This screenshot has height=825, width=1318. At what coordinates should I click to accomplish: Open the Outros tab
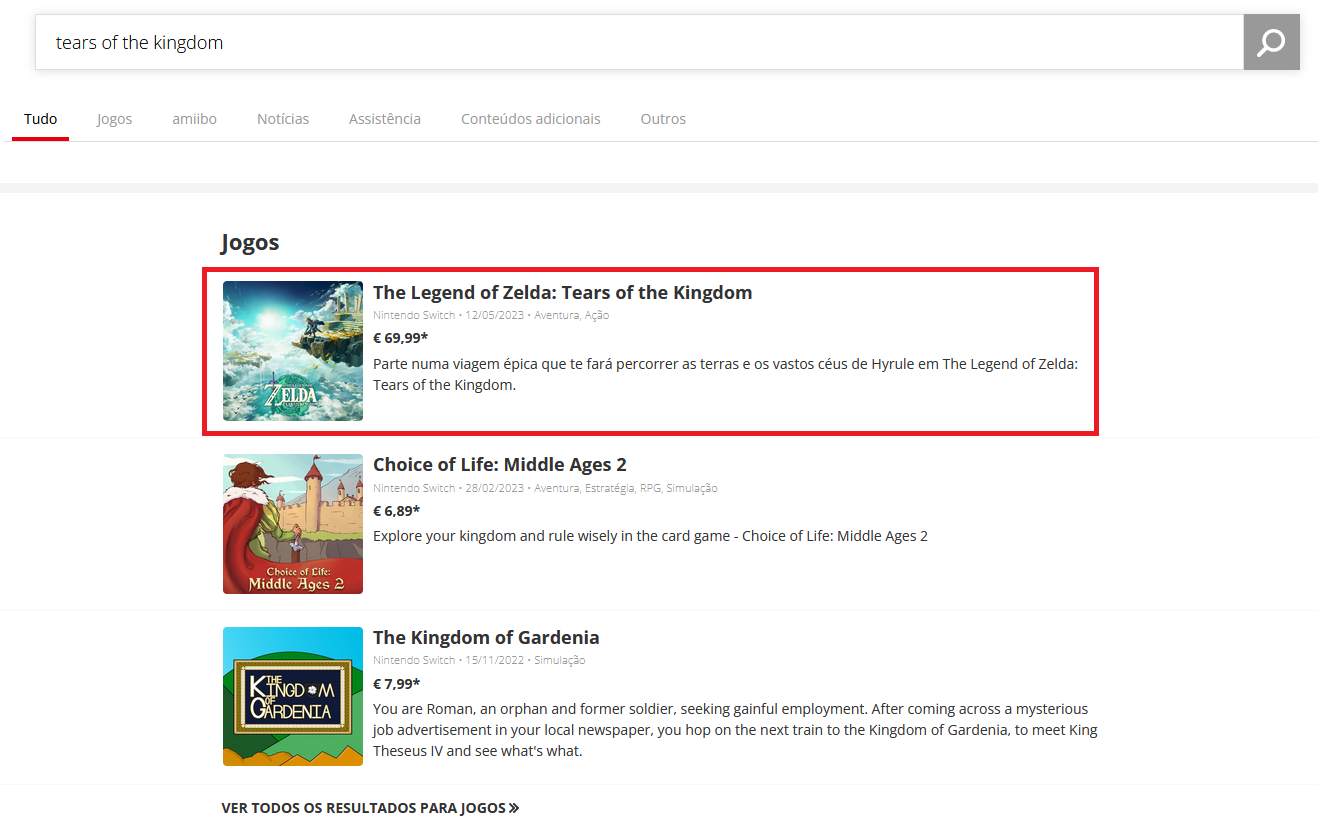tap(663, 119)
